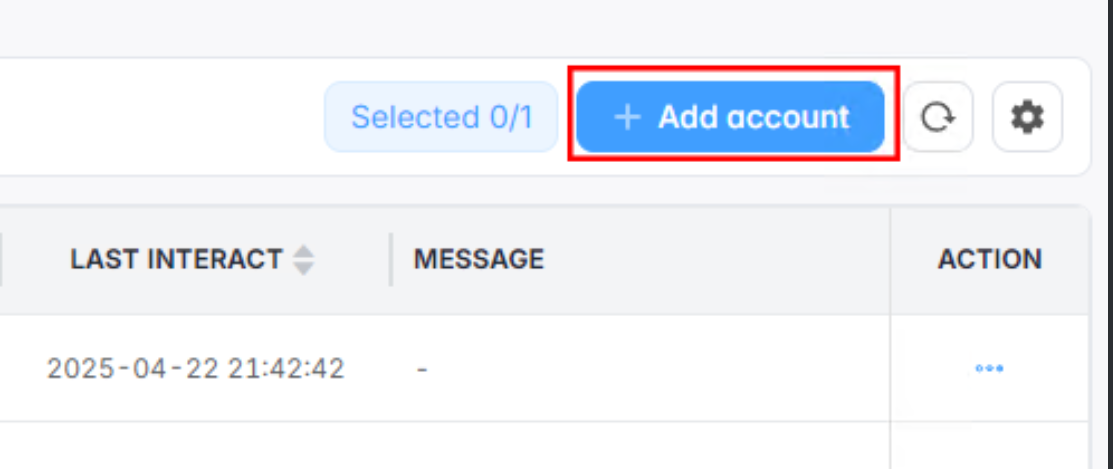
Task: Click the descending sort arrow on LAST INTERACT
Action: coord(304,268)
